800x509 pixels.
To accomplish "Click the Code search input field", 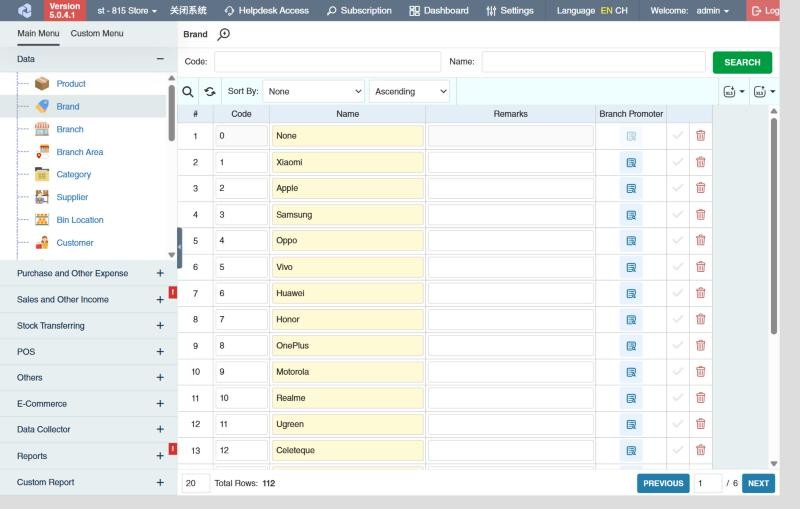I will tap(328, 62).
